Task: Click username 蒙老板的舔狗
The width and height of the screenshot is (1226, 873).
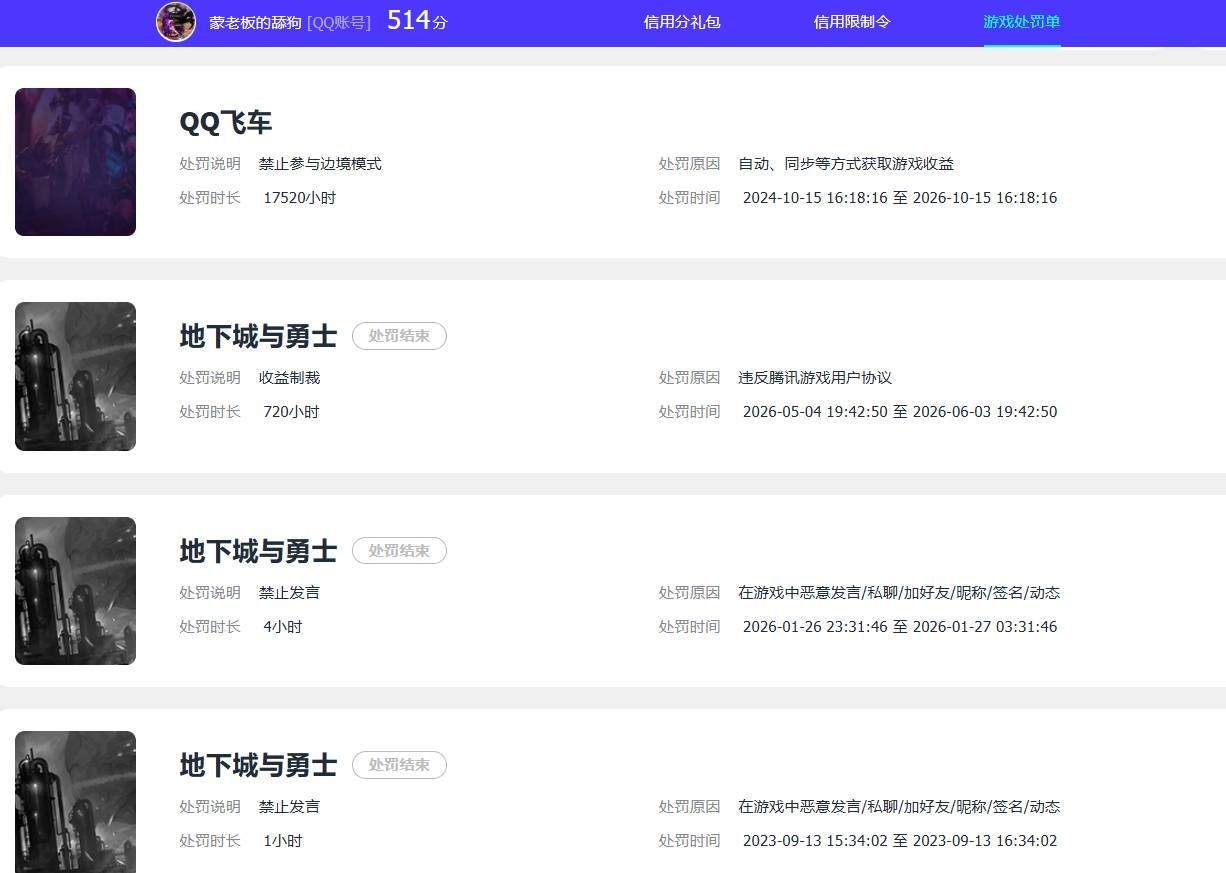Action: coord(255,22)
